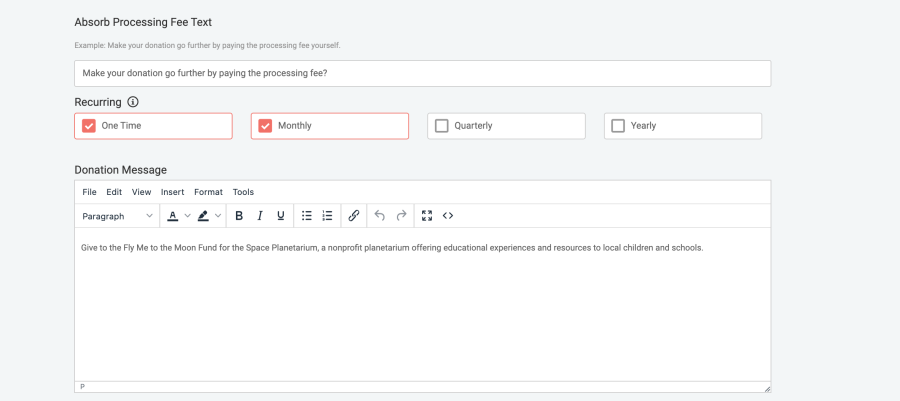Open the editor in fullscreen mode

click(427, 216)
